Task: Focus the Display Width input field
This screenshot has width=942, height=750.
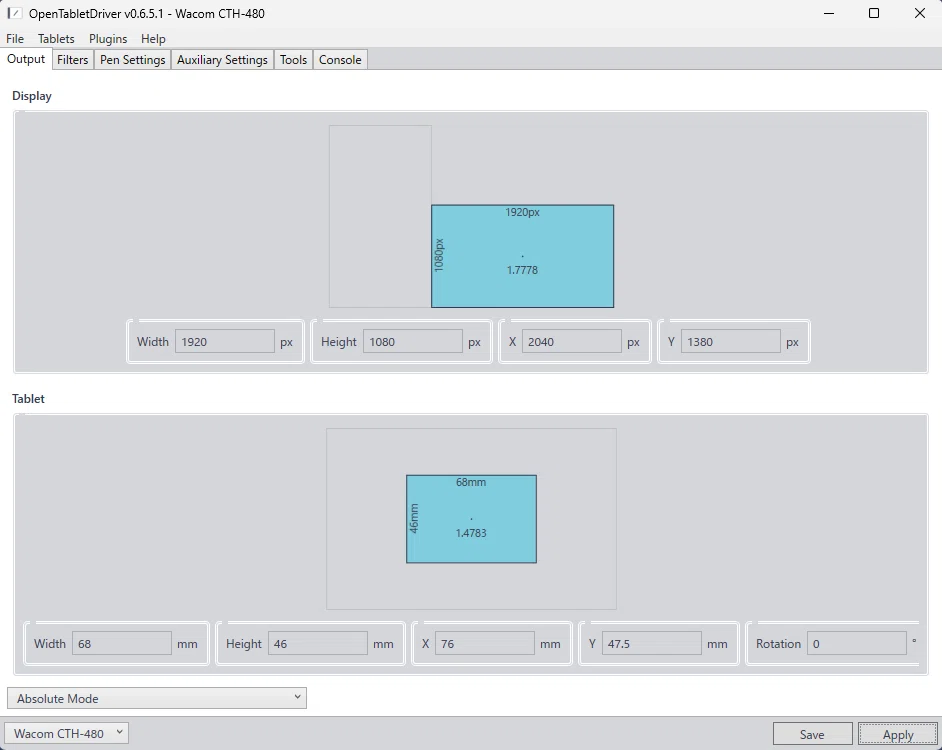Action: [225, 341]
